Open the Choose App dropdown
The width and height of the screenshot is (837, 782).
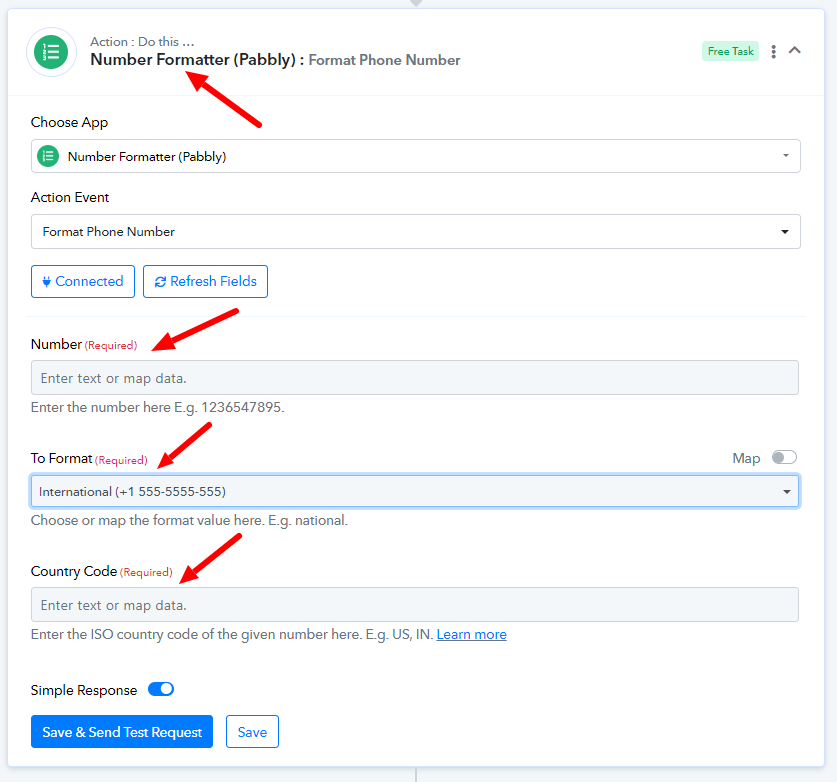[x=415, y=156]
